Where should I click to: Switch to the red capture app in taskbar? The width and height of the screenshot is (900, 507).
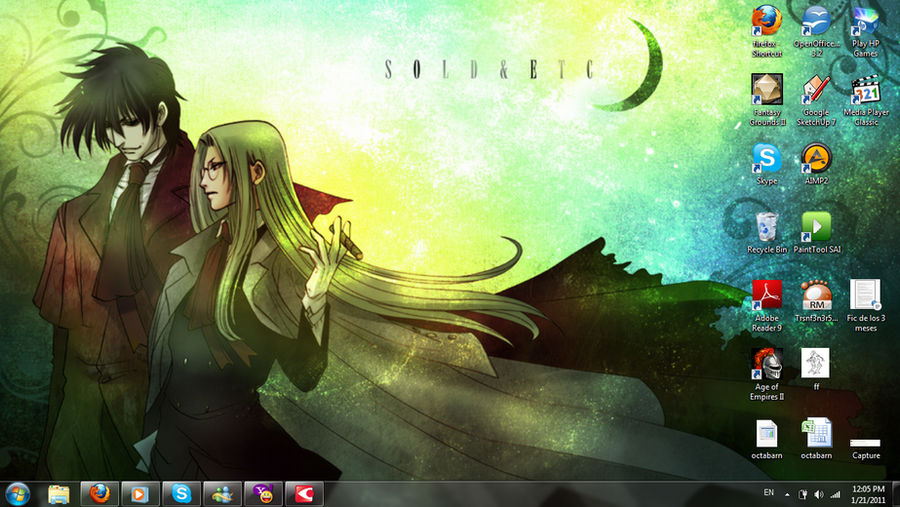coord(304,494)
